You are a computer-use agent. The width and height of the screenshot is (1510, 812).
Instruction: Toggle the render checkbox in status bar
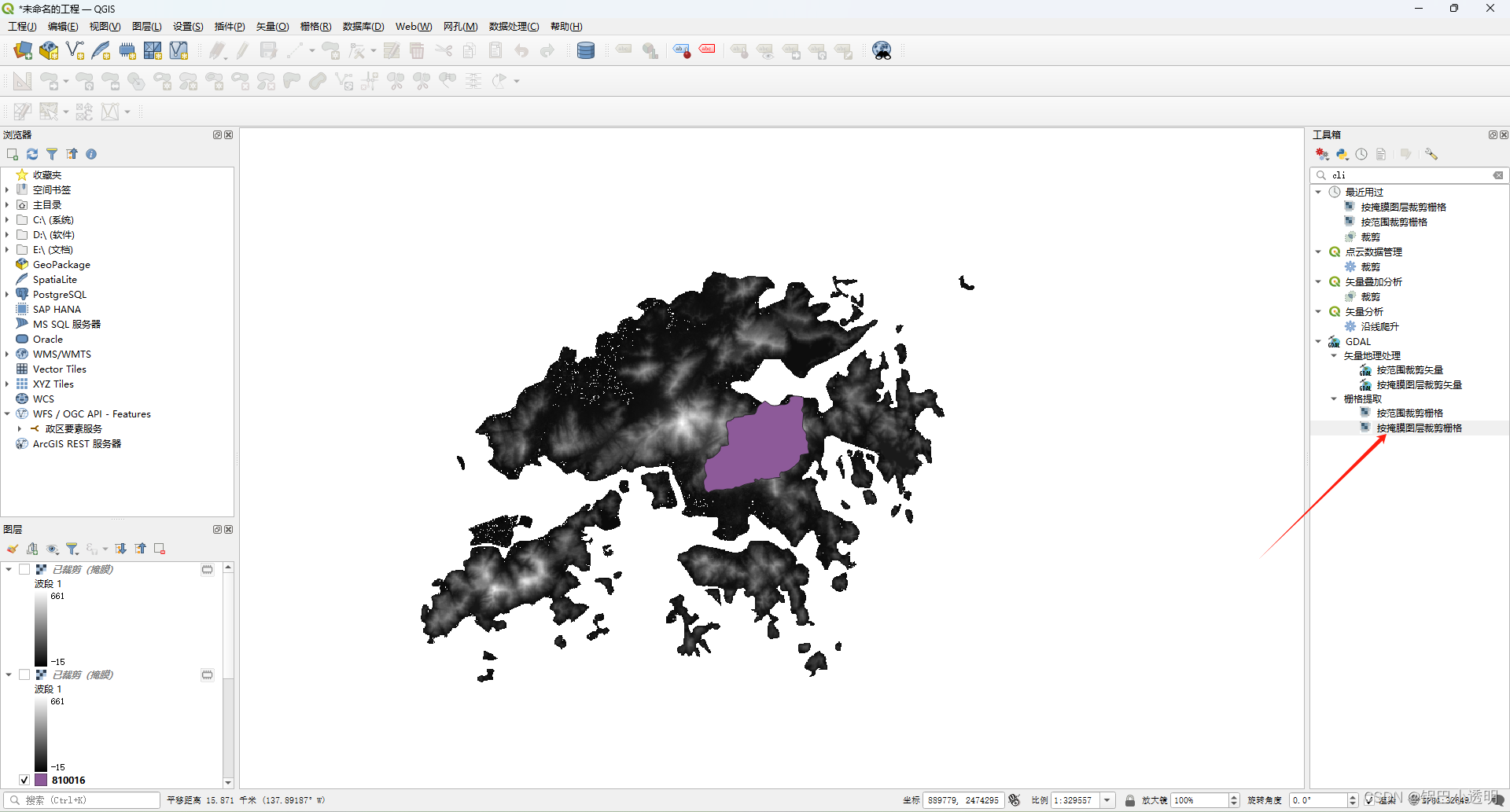point(1370,800)
